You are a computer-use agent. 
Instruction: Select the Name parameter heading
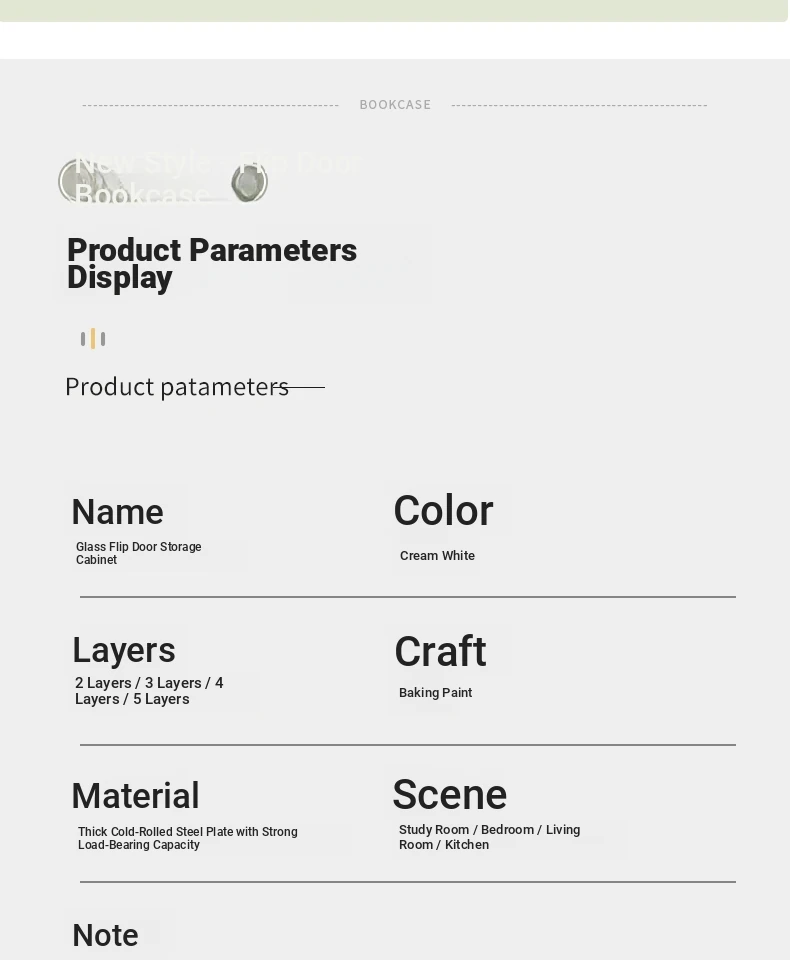[x=117, y=512]
